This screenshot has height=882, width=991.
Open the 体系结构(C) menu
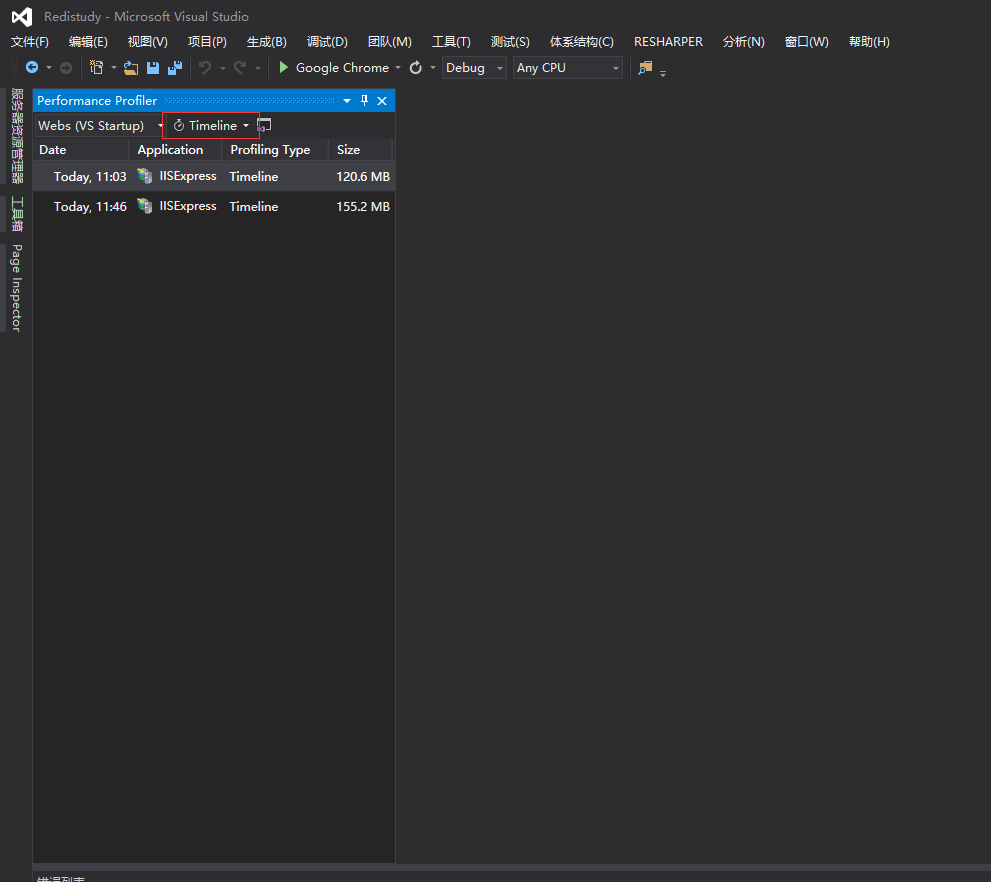coord(581,42)
